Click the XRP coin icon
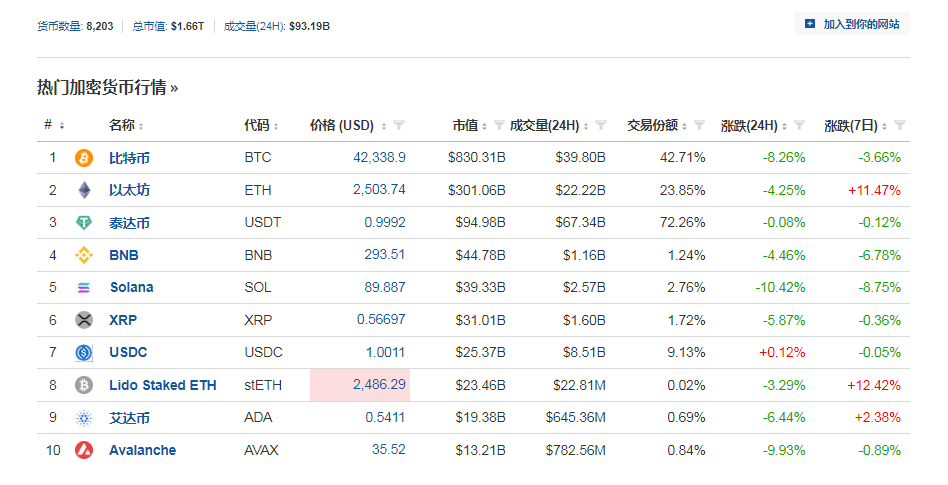This screenshot has height=485, width=948. (84, 320)
